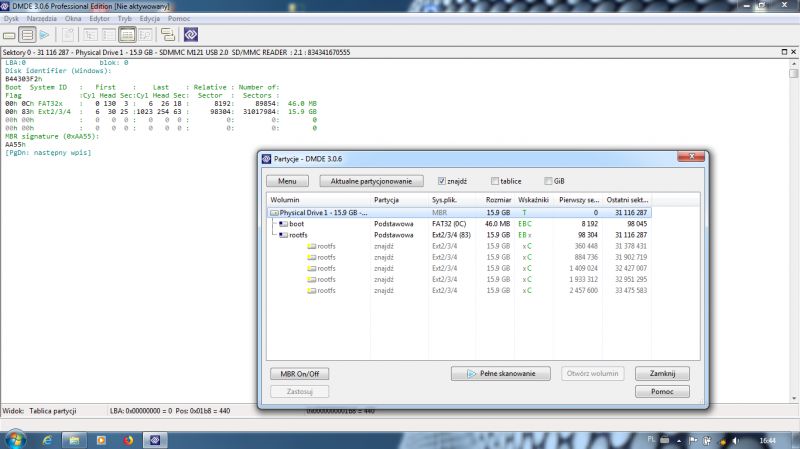Open the media player taskbar icon
The image size is (800, 449).
(x=101, y=440)
